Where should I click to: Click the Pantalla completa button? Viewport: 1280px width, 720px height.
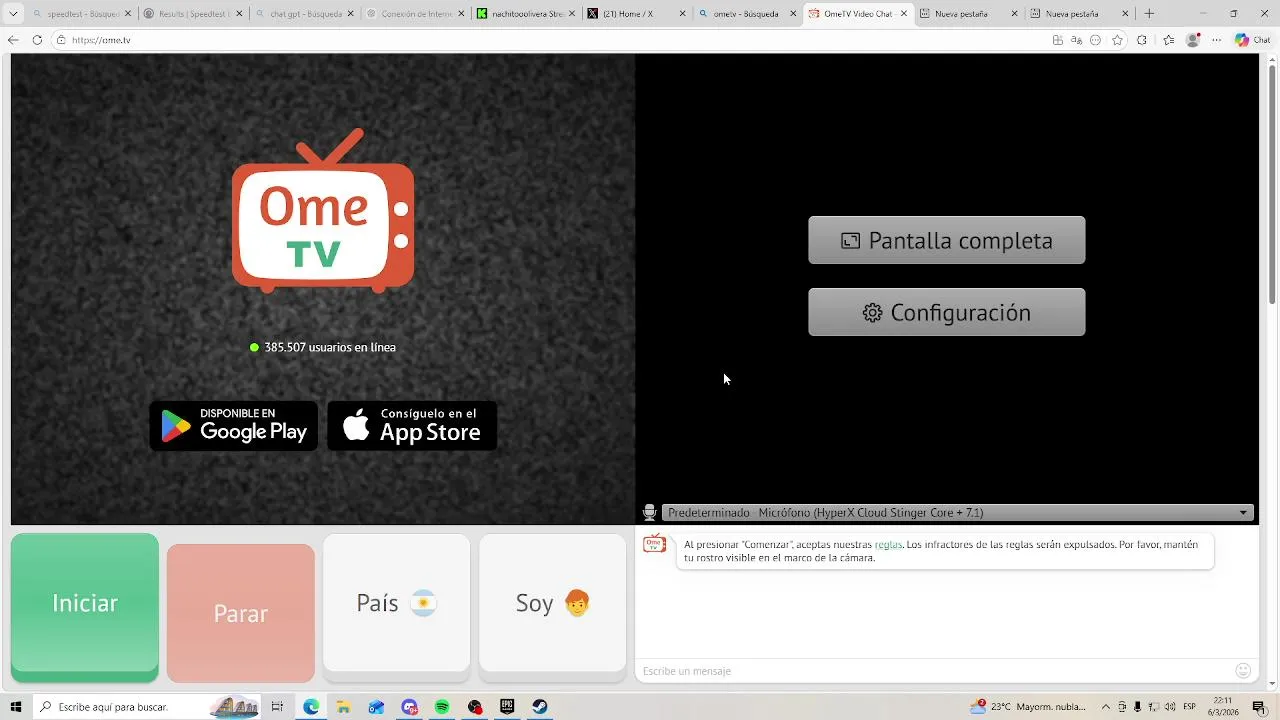coord(946,240)
